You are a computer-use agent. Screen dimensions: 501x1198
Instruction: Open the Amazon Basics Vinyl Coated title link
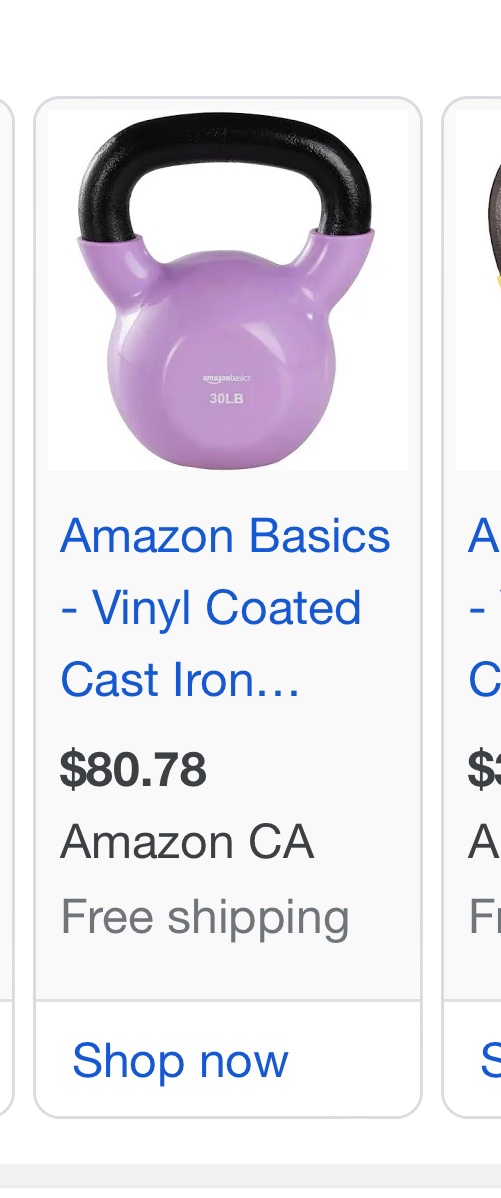pyautogui.click(x=225, y=608)
